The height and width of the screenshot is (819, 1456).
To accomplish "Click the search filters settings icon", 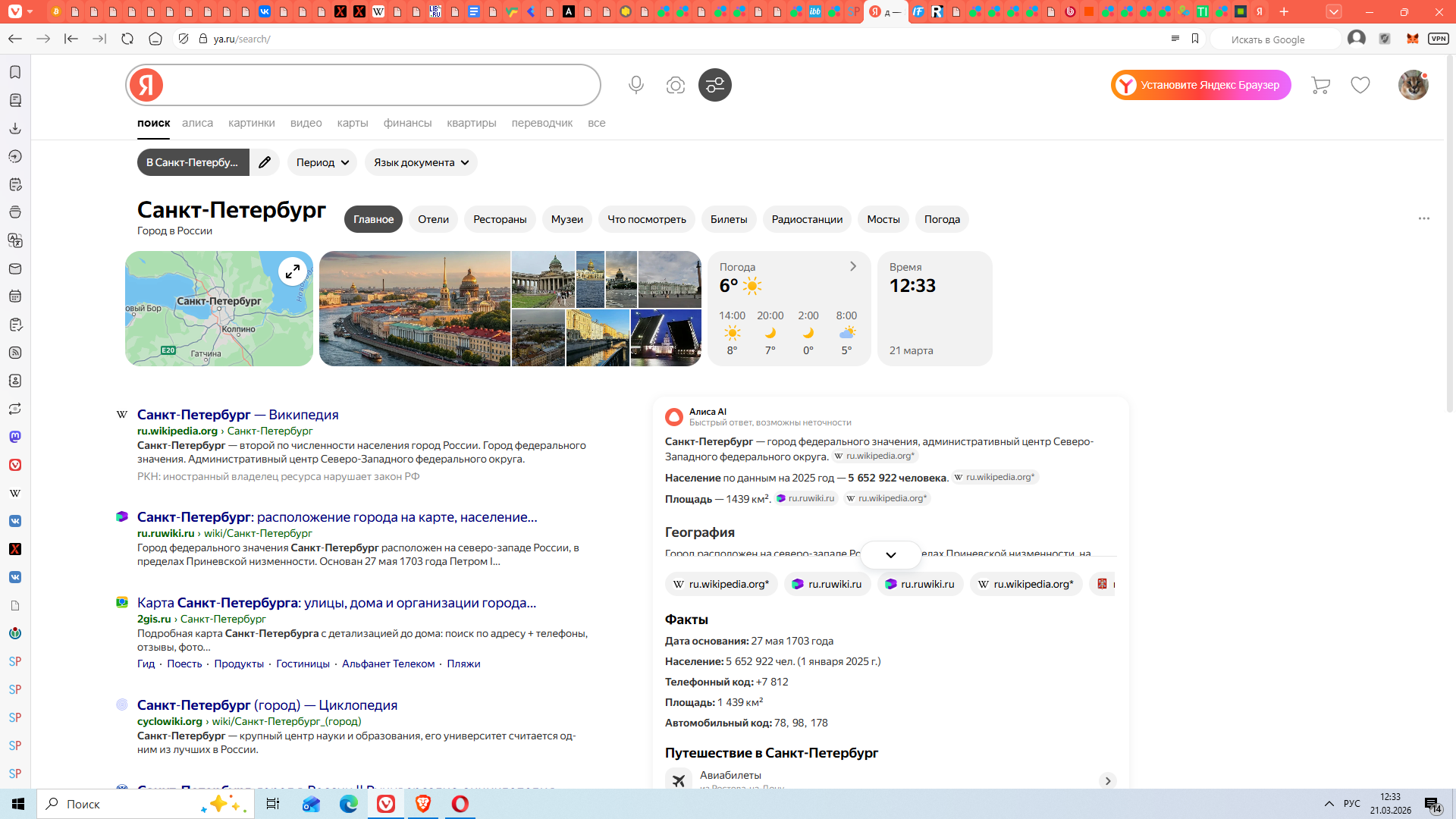I will tap(714, 85).
